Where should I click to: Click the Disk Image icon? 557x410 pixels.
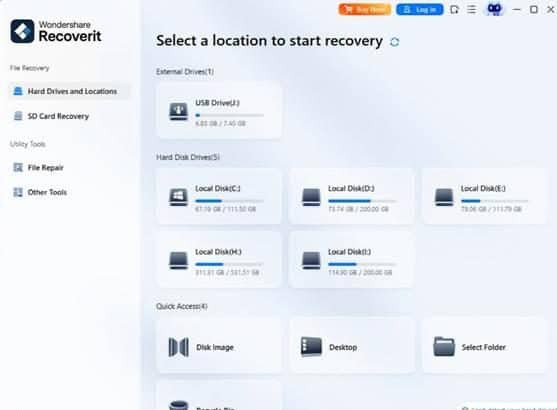178,347
